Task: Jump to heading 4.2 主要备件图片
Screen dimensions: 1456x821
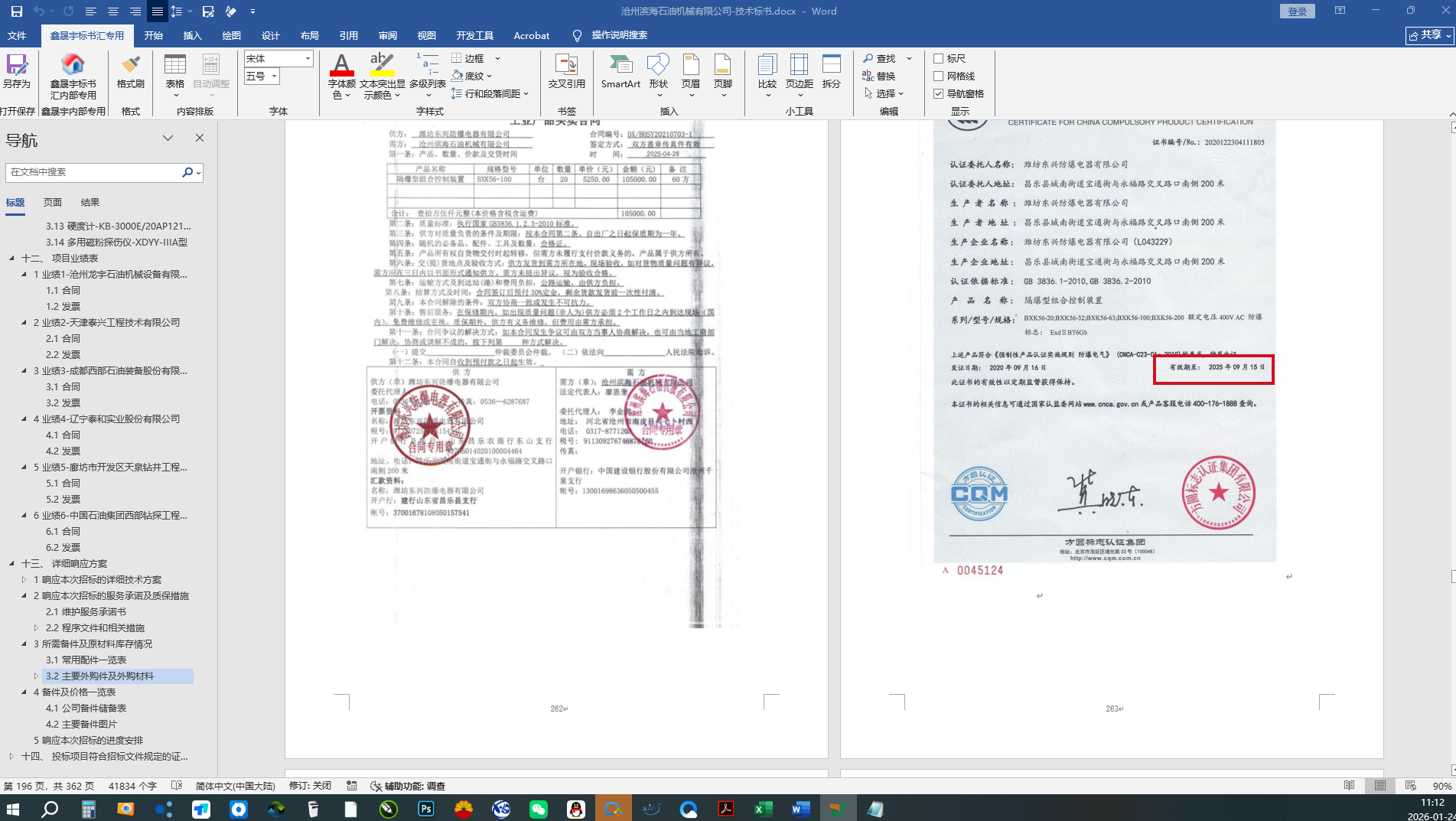Action: pos(81,724)
